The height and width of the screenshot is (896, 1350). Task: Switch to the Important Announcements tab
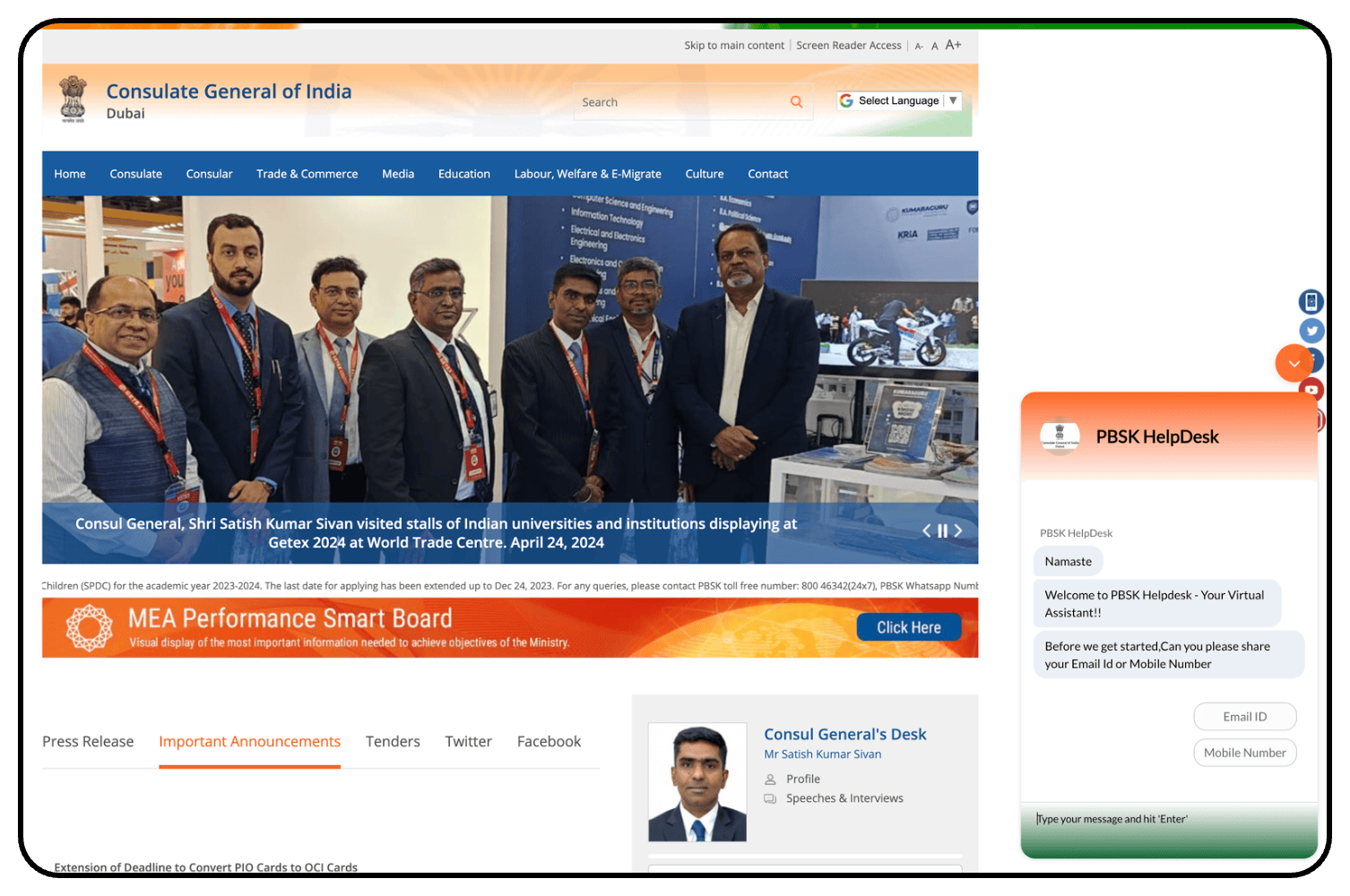point(249,741)
